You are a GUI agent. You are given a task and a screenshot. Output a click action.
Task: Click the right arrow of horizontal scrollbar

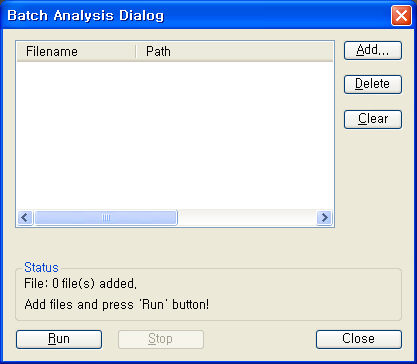[324, 218]
